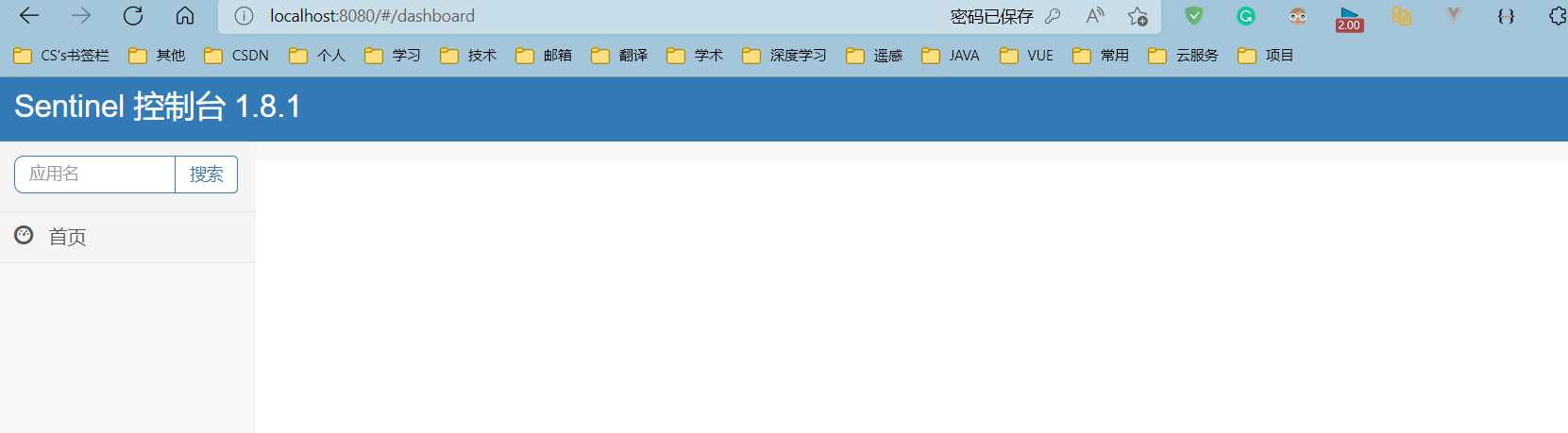1568x433 pixels.
Task: Click the Sentinel 控制台 1.8.1 title
Action: pyautogui.click(x=158, y=107)
